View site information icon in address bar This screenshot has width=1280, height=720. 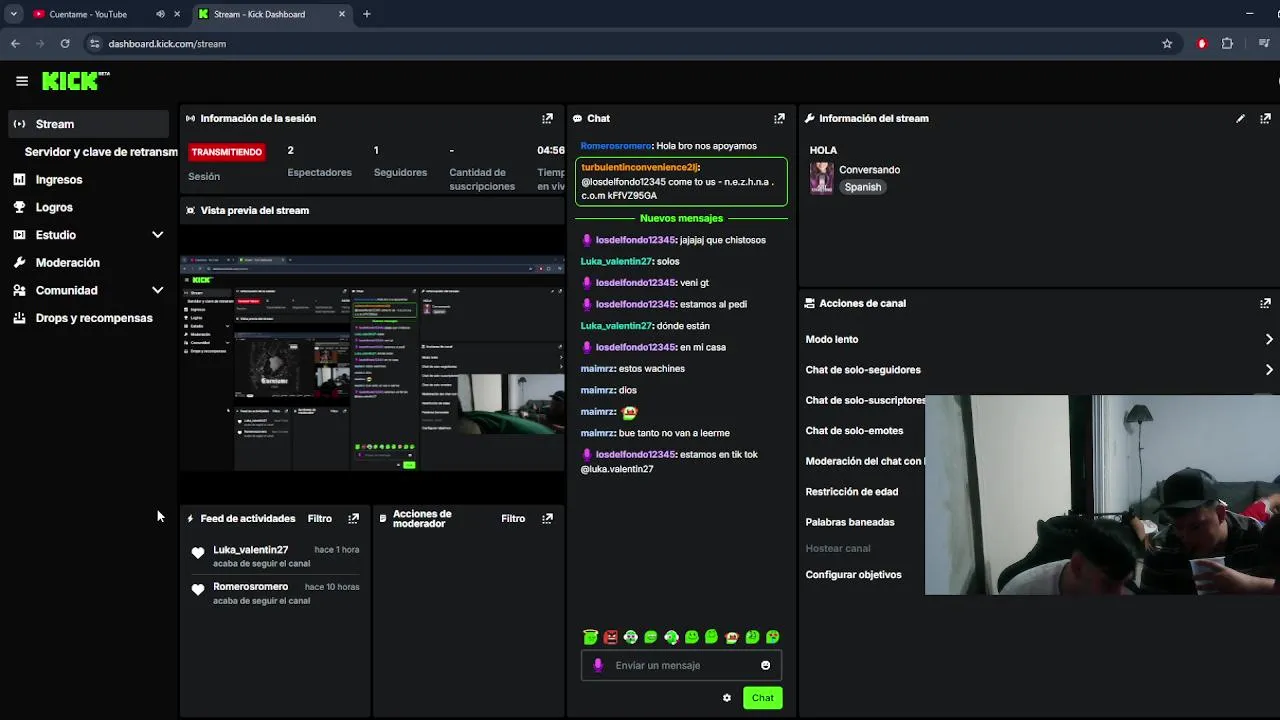coord(94,44)
